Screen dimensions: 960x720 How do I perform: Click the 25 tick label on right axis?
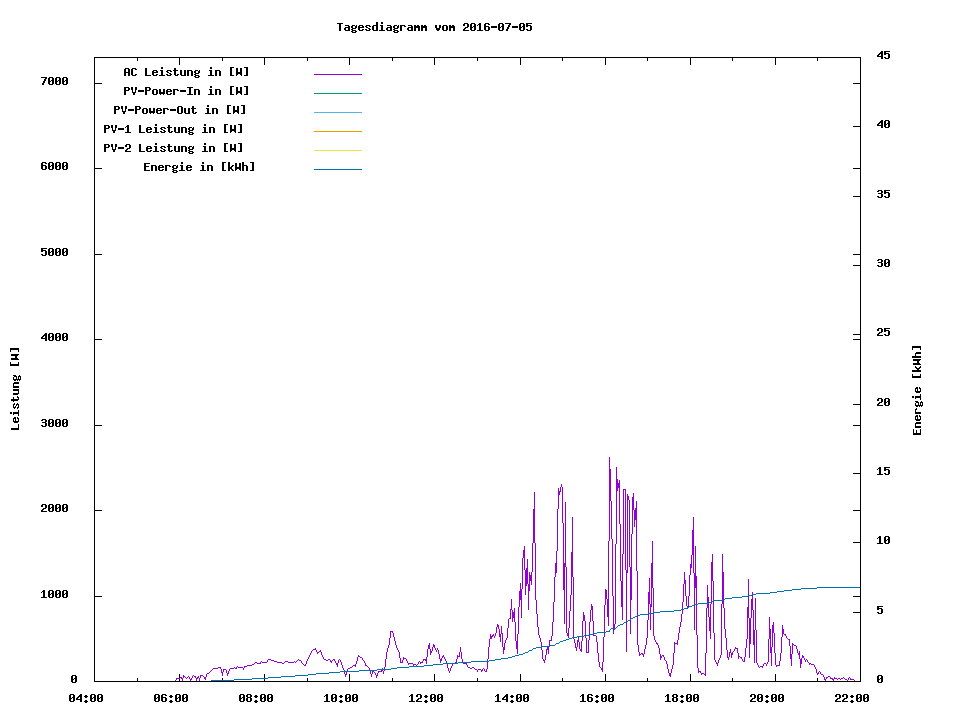tap(883, 333)
